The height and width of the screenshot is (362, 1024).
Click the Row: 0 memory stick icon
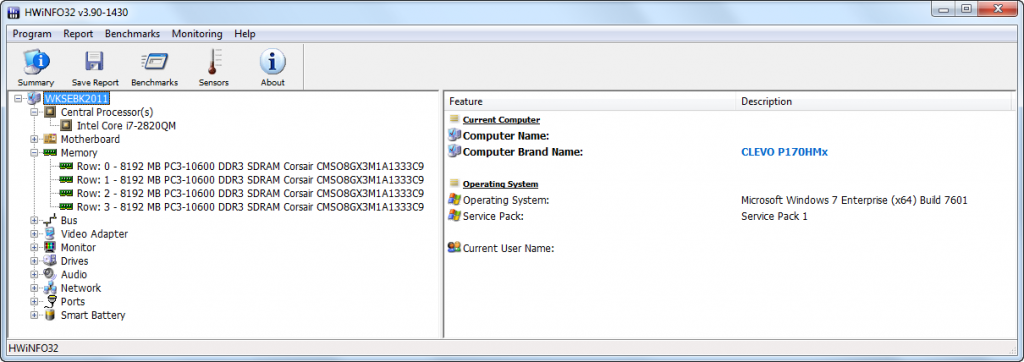click(x=66, y=166)
